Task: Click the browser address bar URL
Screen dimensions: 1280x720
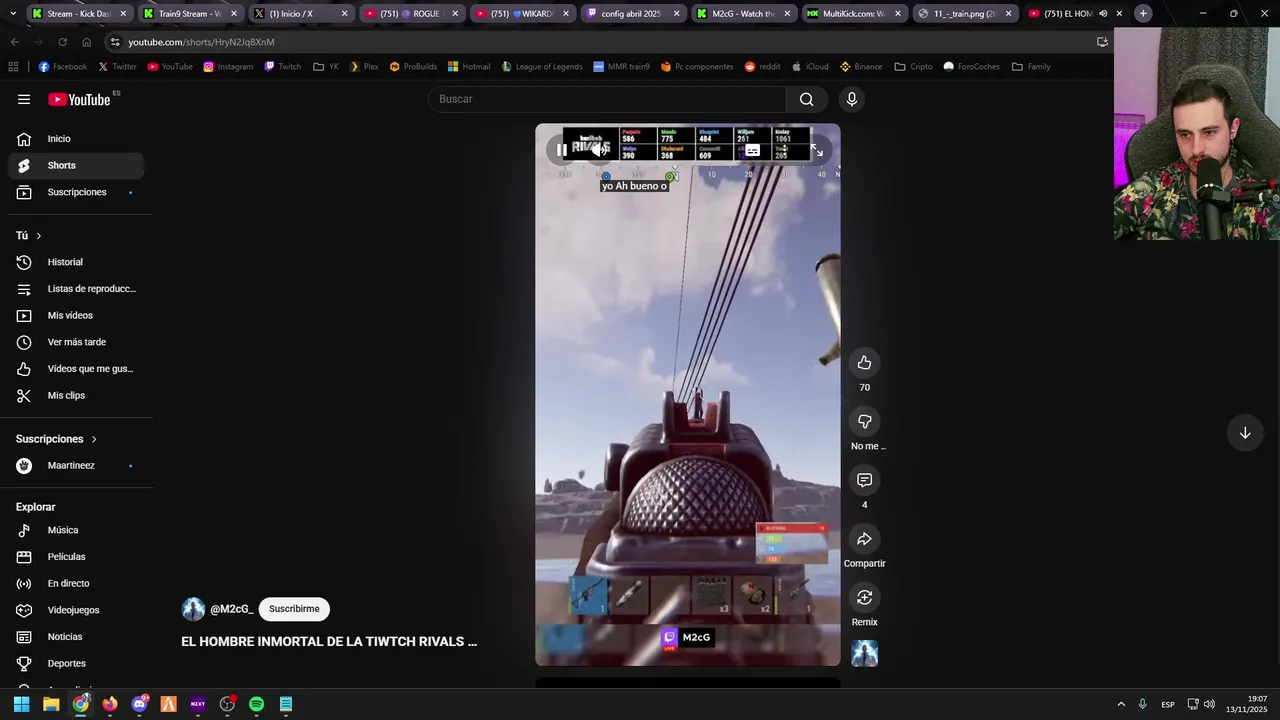Action: [201, 42]
